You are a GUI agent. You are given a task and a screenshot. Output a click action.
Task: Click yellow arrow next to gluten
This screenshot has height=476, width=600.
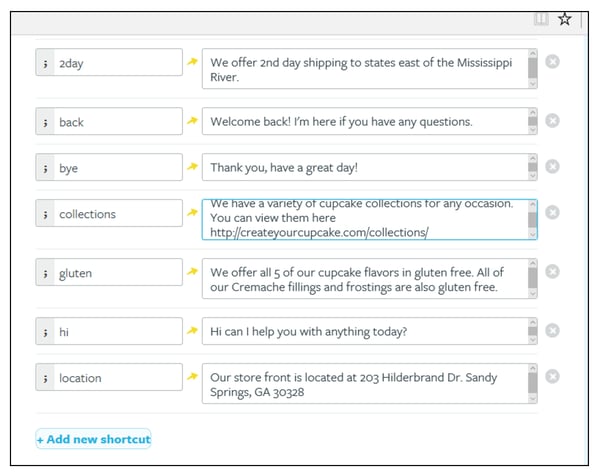pyautogui.click(x=192, y=272)
